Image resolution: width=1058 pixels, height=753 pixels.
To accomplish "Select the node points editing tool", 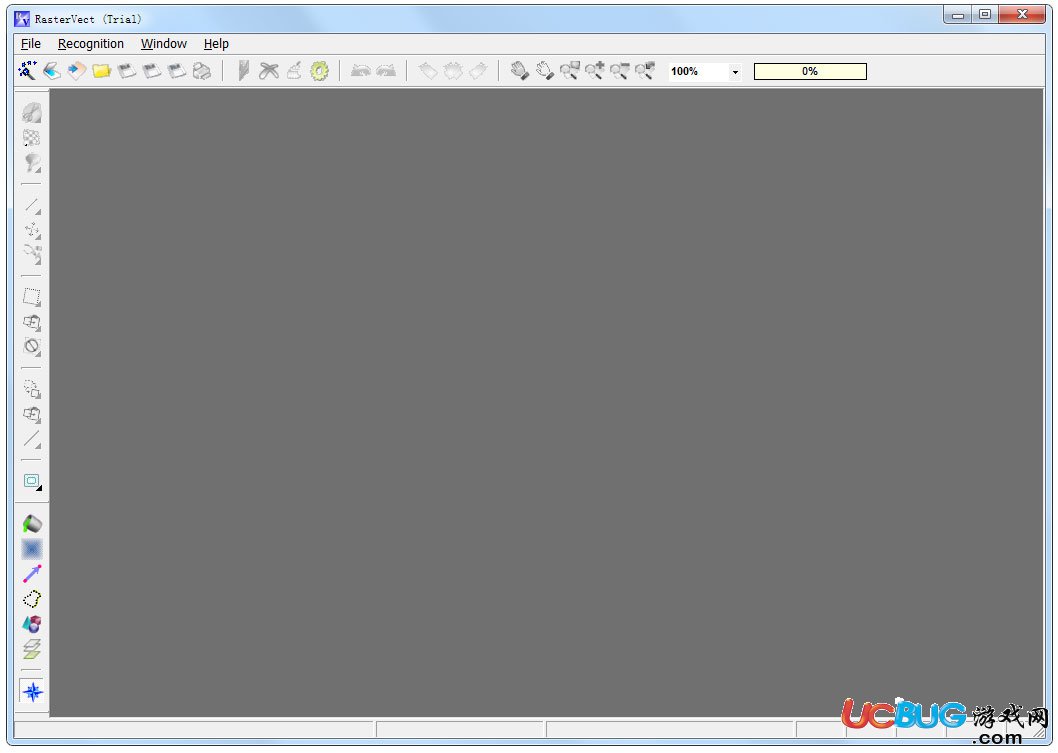I will [x=32, y=230].
